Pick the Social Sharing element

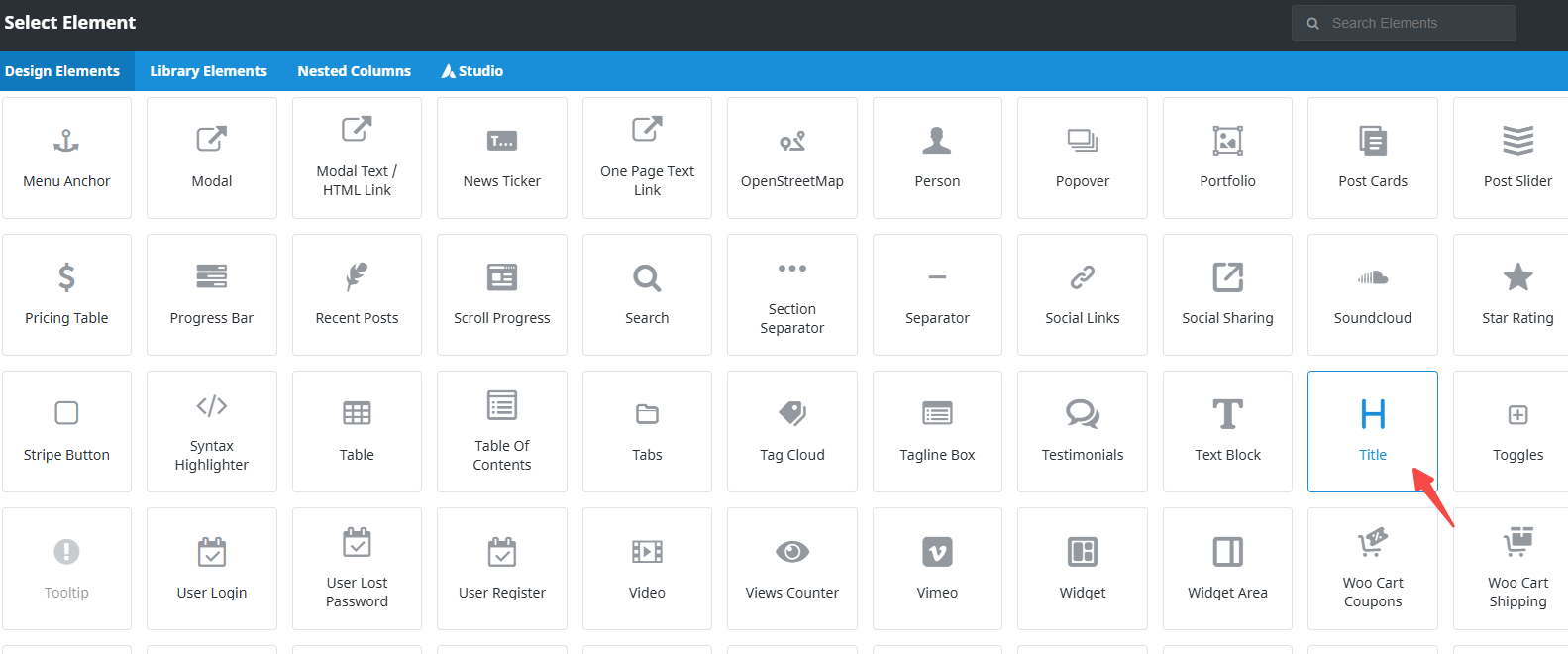(1227, 294)
